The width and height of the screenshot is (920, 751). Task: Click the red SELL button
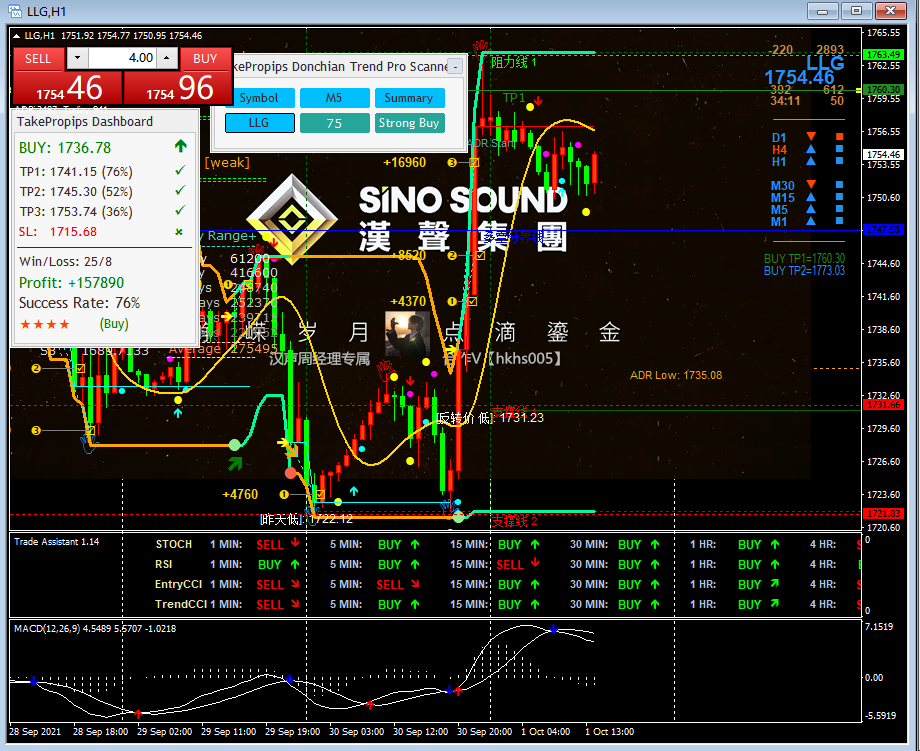pyautogui.click(x=38, y=59)
